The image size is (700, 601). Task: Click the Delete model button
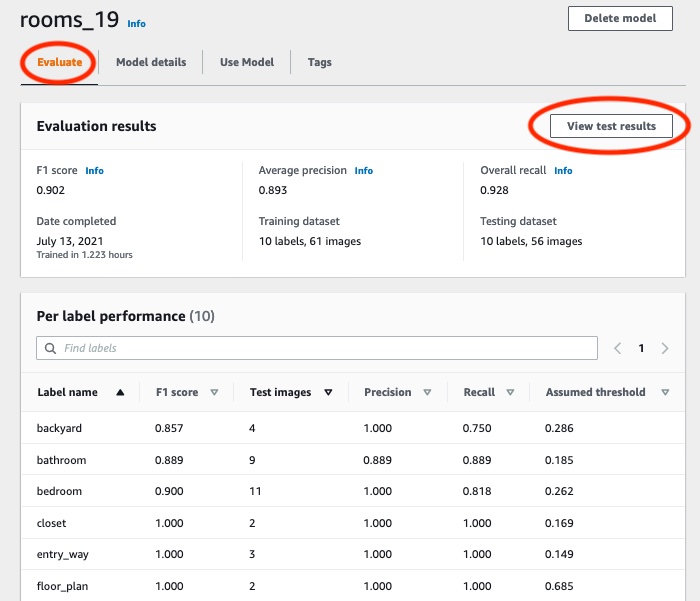(620, 18)
